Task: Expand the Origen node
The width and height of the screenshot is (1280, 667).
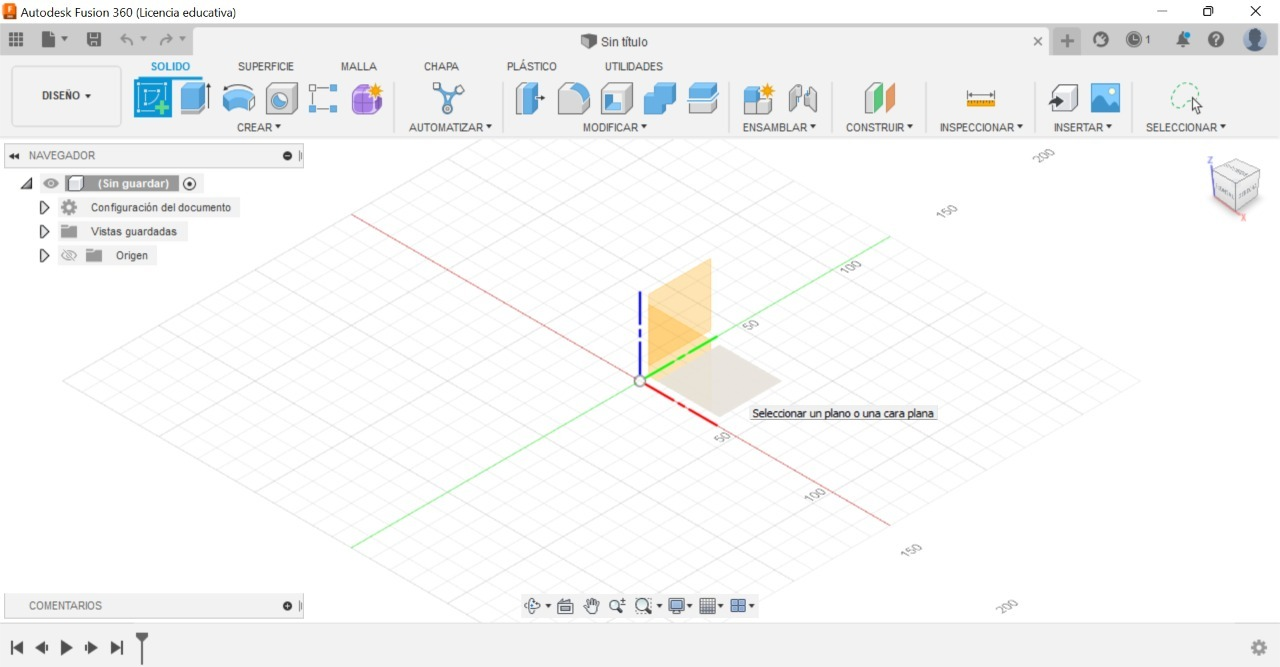Action: [x=44, y=256]
